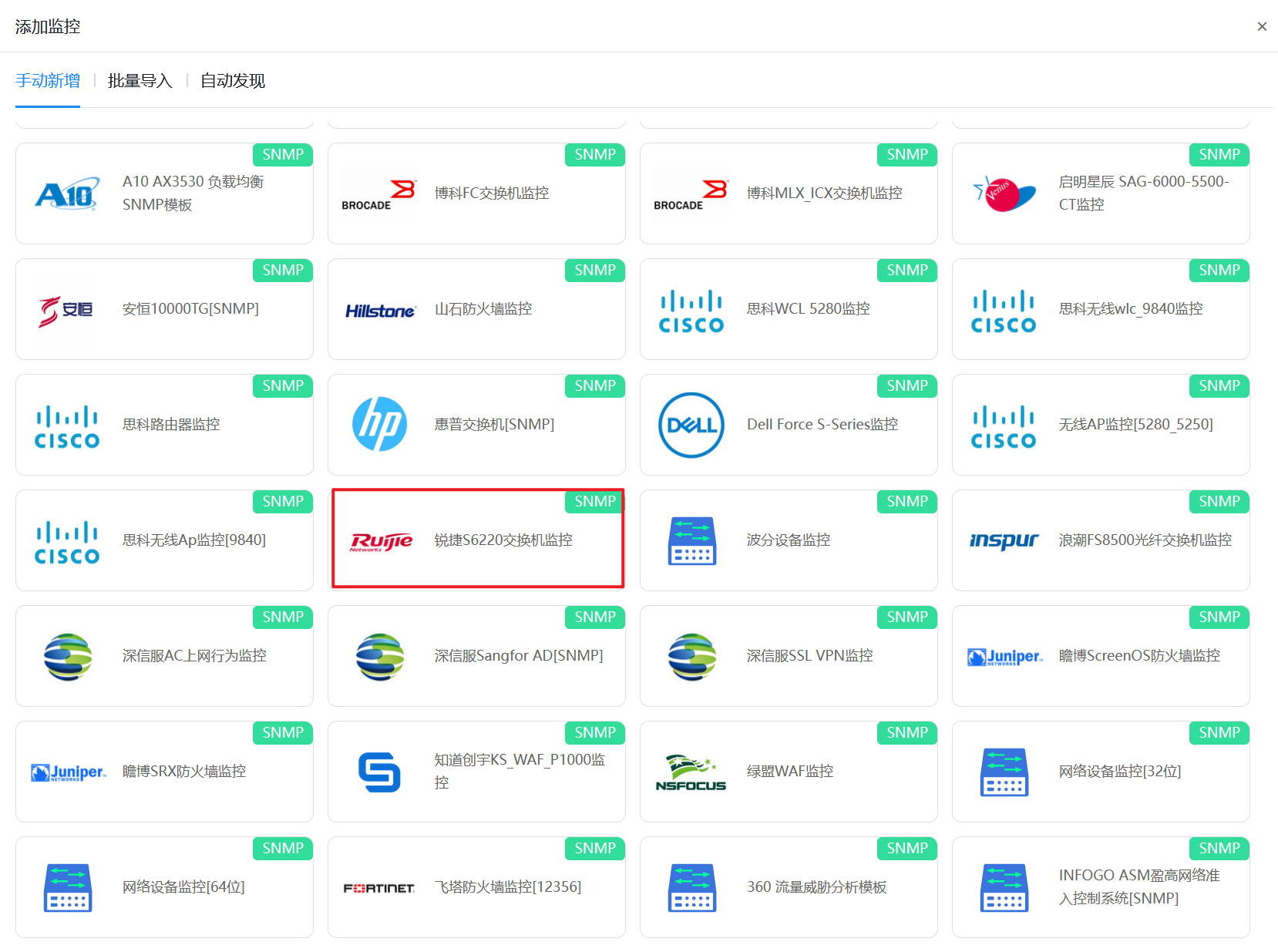
Task: Click the 安恒 logo icon
Action: click(66, 310)
